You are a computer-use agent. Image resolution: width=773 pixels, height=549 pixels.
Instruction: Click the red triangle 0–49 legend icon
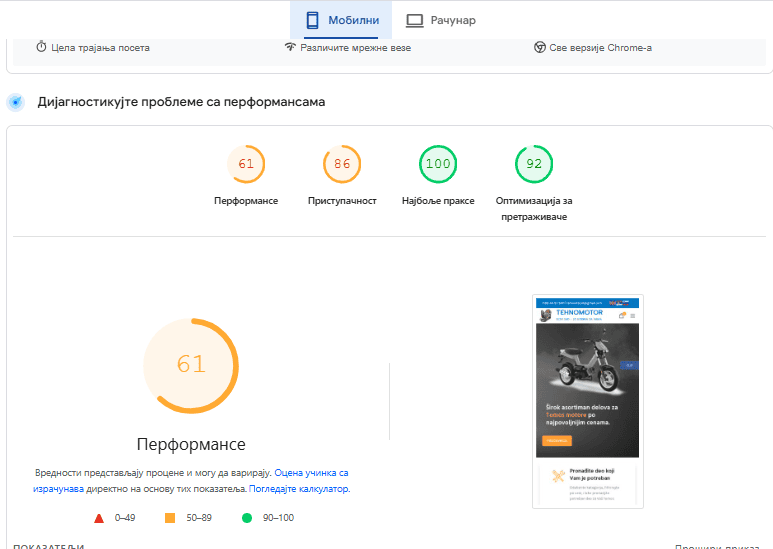pos(99,518)
